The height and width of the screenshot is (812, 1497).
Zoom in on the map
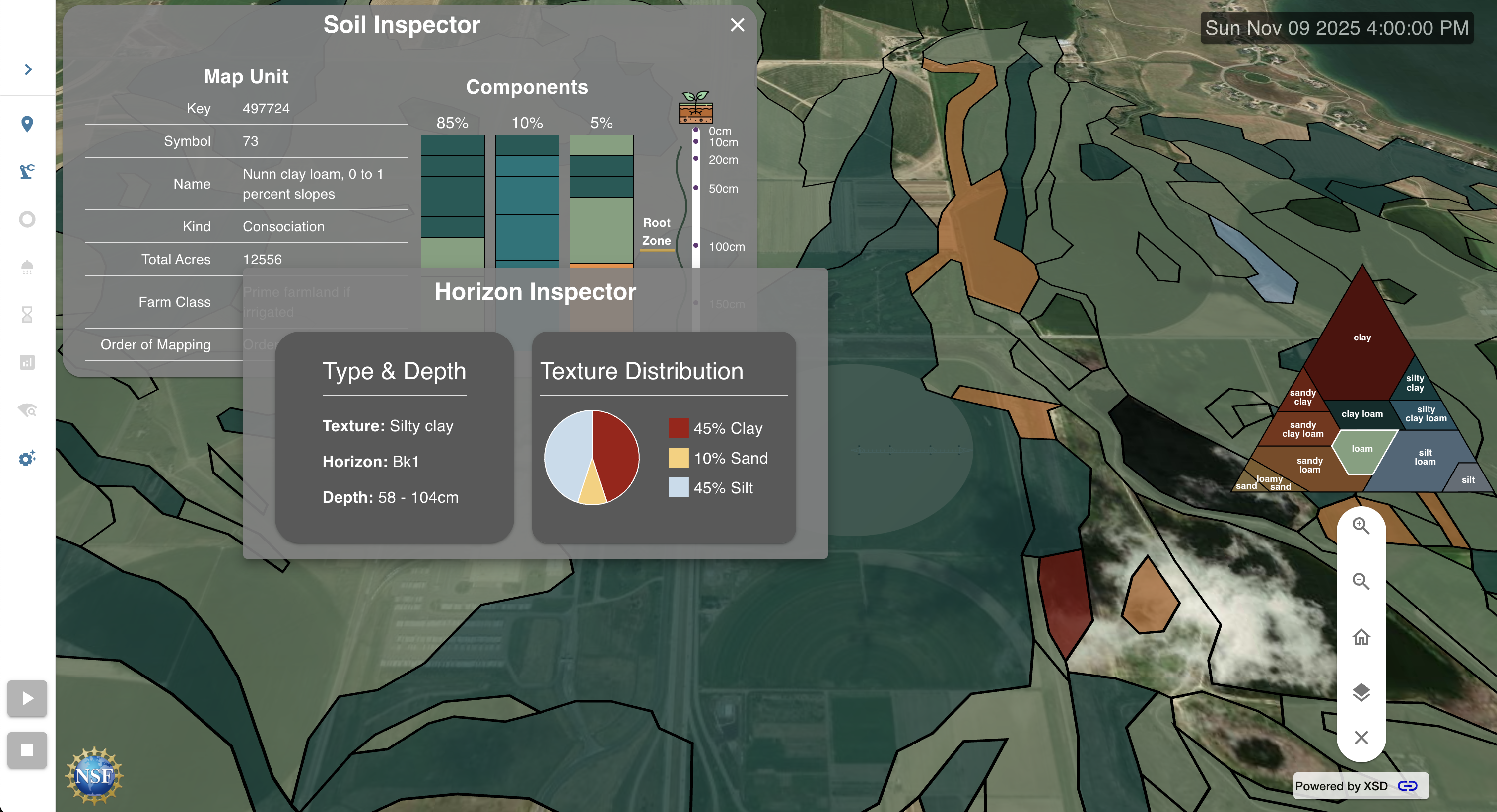tap(1361, 526)
